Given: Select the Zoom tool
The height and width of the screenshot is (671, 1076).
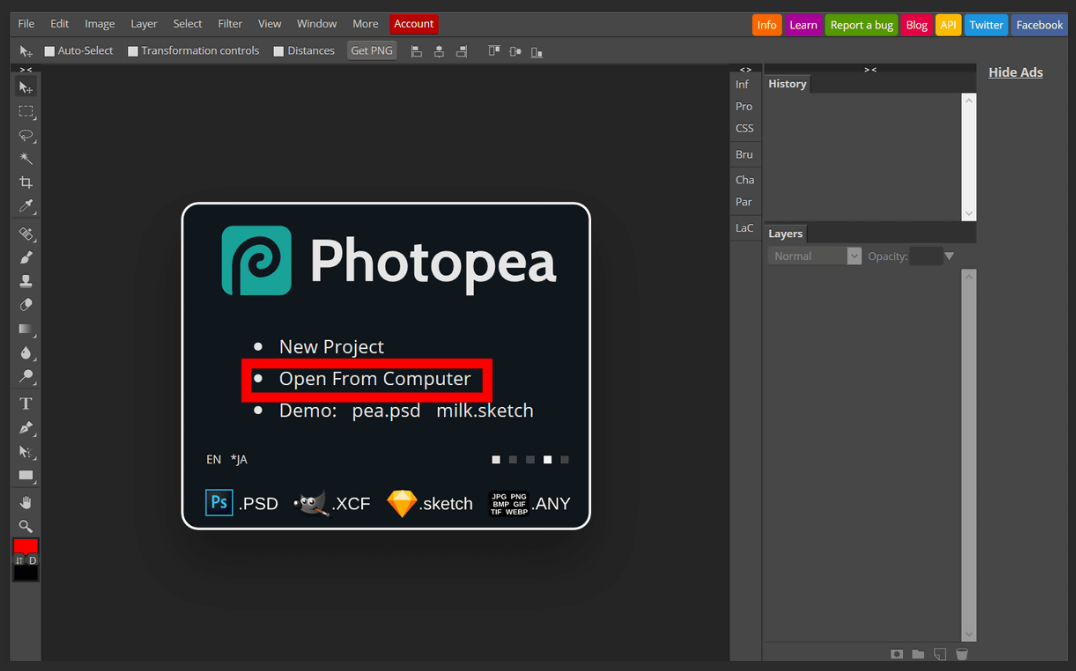Looking at the screenshot, I should [x=25, y=525].
